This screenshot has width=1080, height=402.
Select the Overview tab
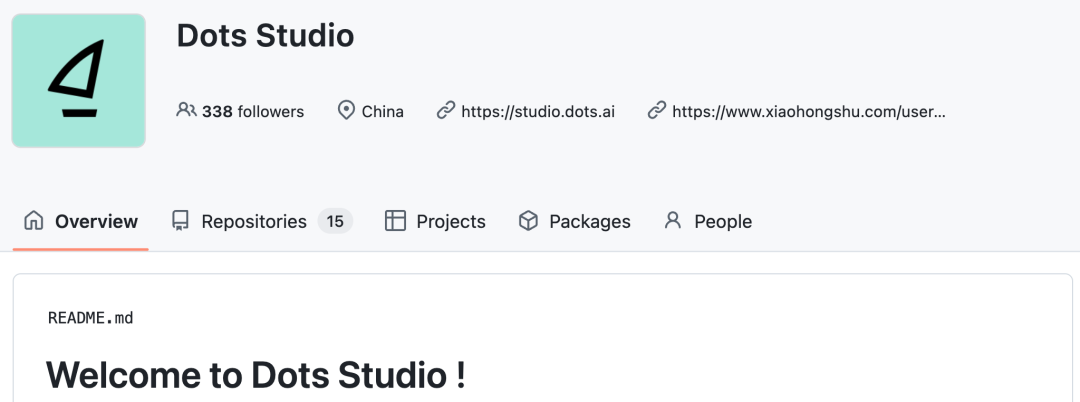81,221
